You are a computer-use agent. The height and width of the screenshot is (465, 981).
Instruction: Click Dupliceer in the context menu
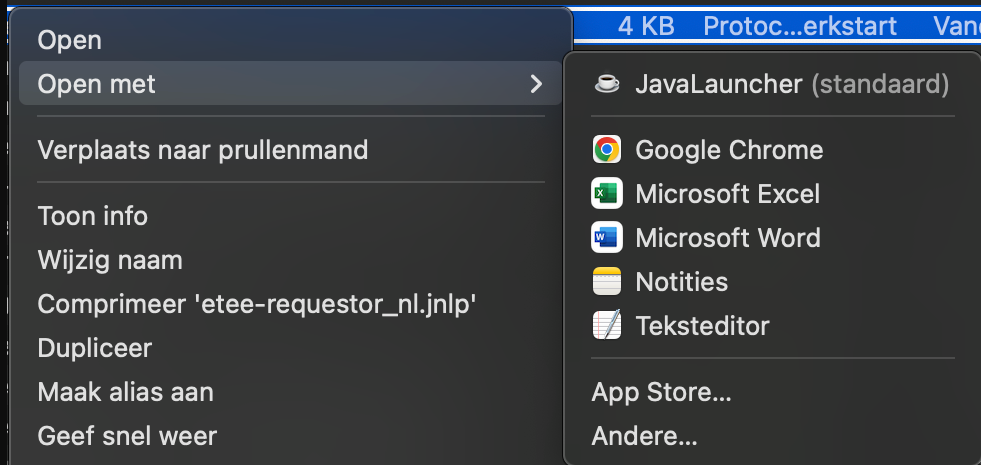tap(95, 349)
